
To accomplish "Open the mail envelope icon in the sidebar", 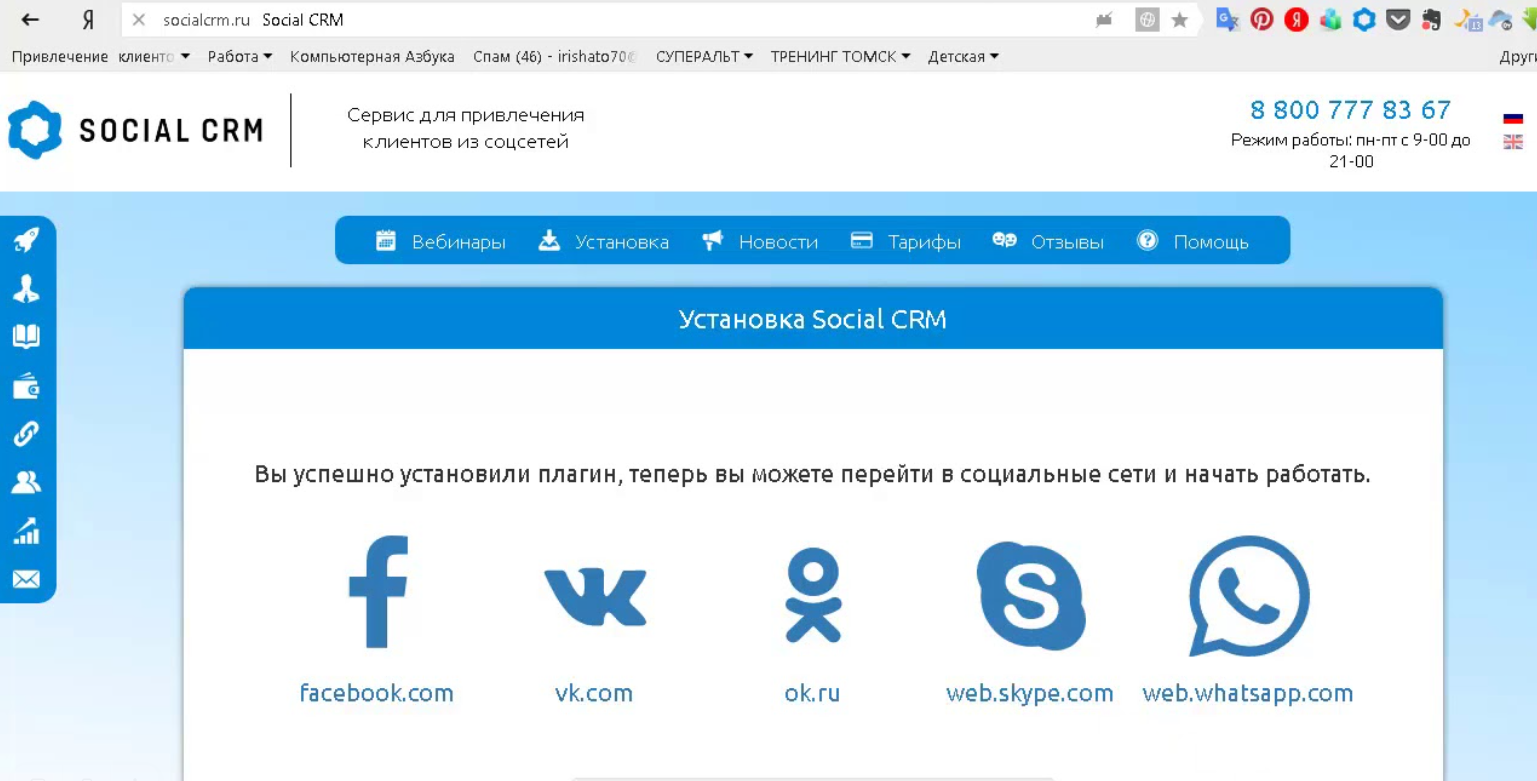I will [x=27, y=579].
